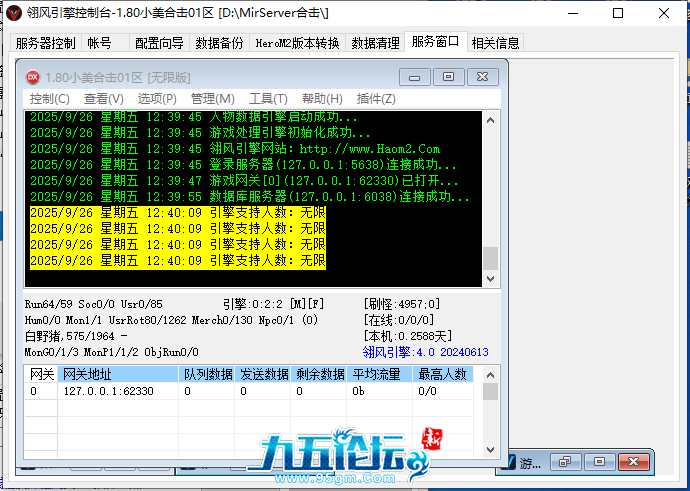Screen dimensions: 690x491
Task: Open the 管理(M) menu
Action: point(212,99)
